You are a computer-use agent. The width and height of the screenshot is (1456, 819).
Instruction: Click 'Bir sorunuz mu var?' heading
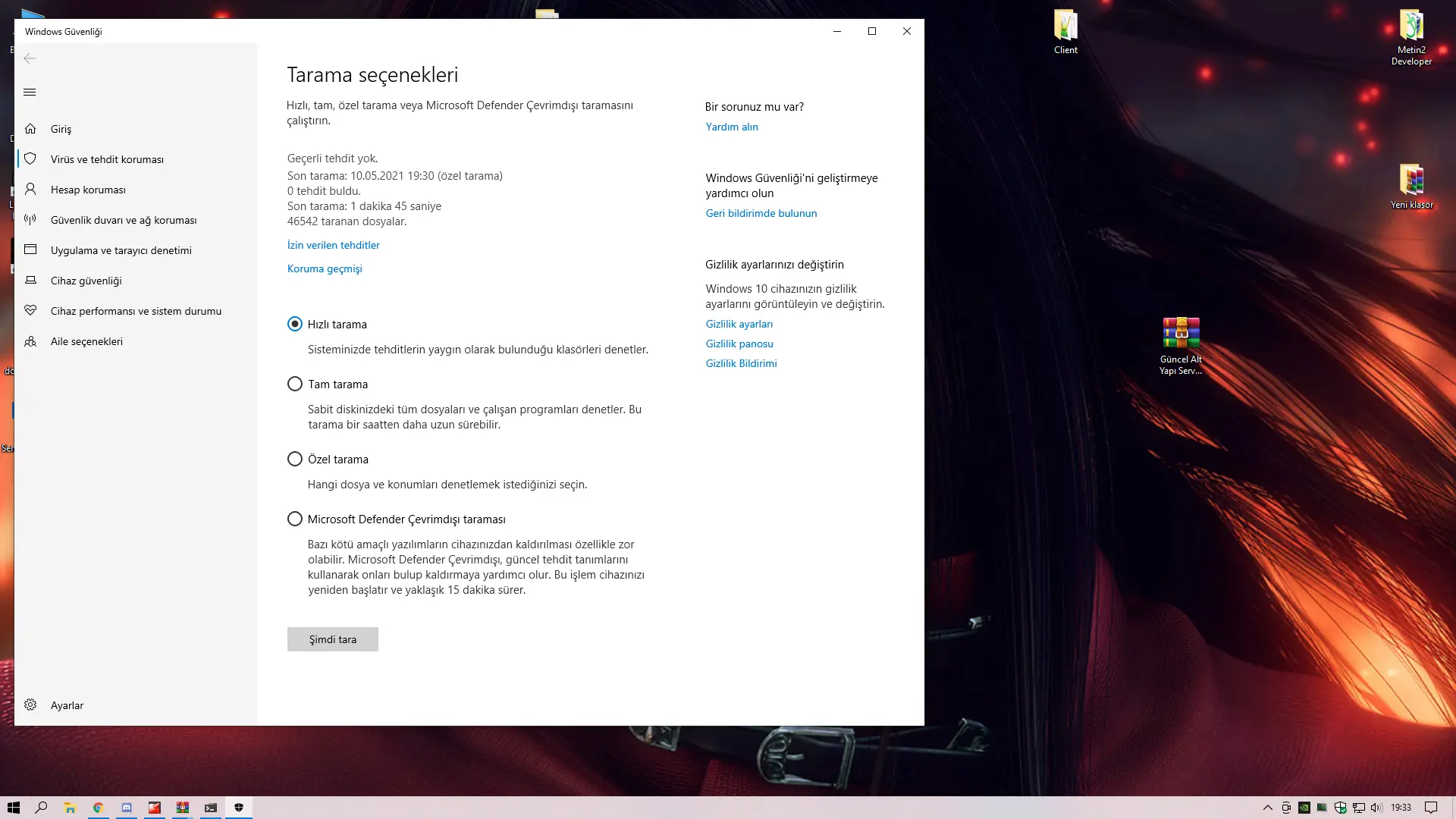tap(755, 107)
